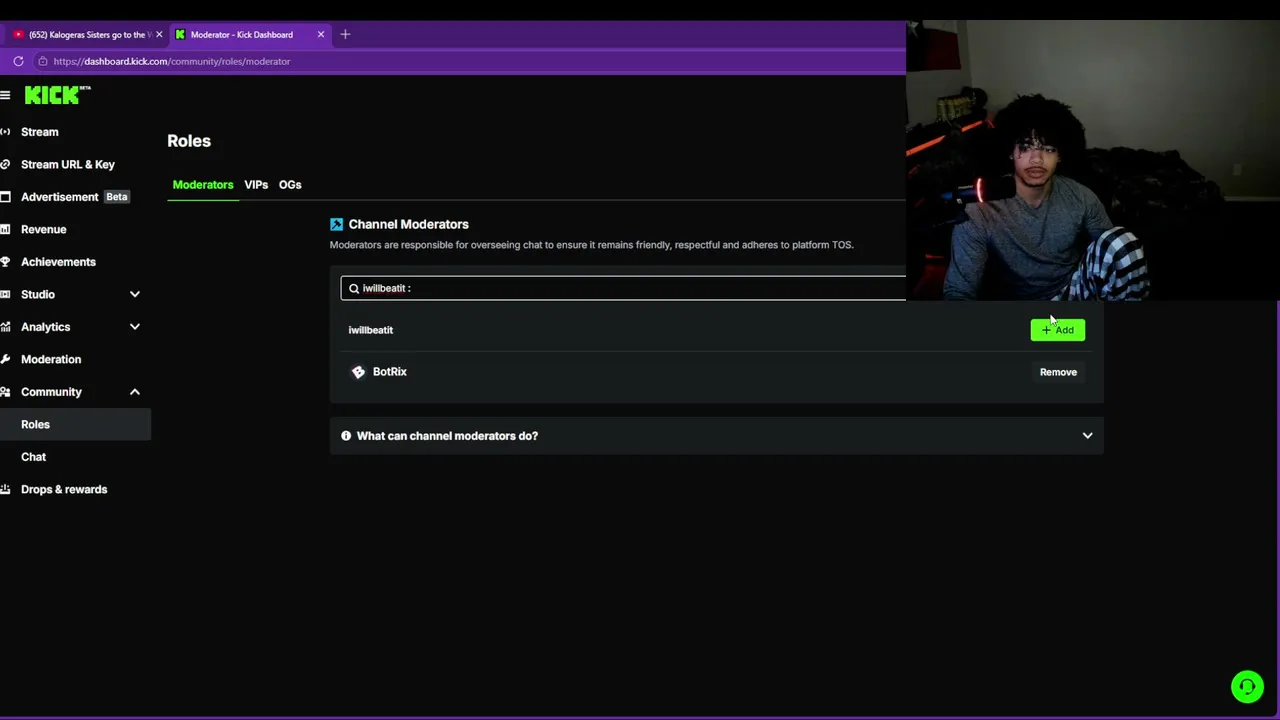Screen dimensions: 1280x720
Task: Click the Moderation wrench icon
Action: tap(5, 359)
